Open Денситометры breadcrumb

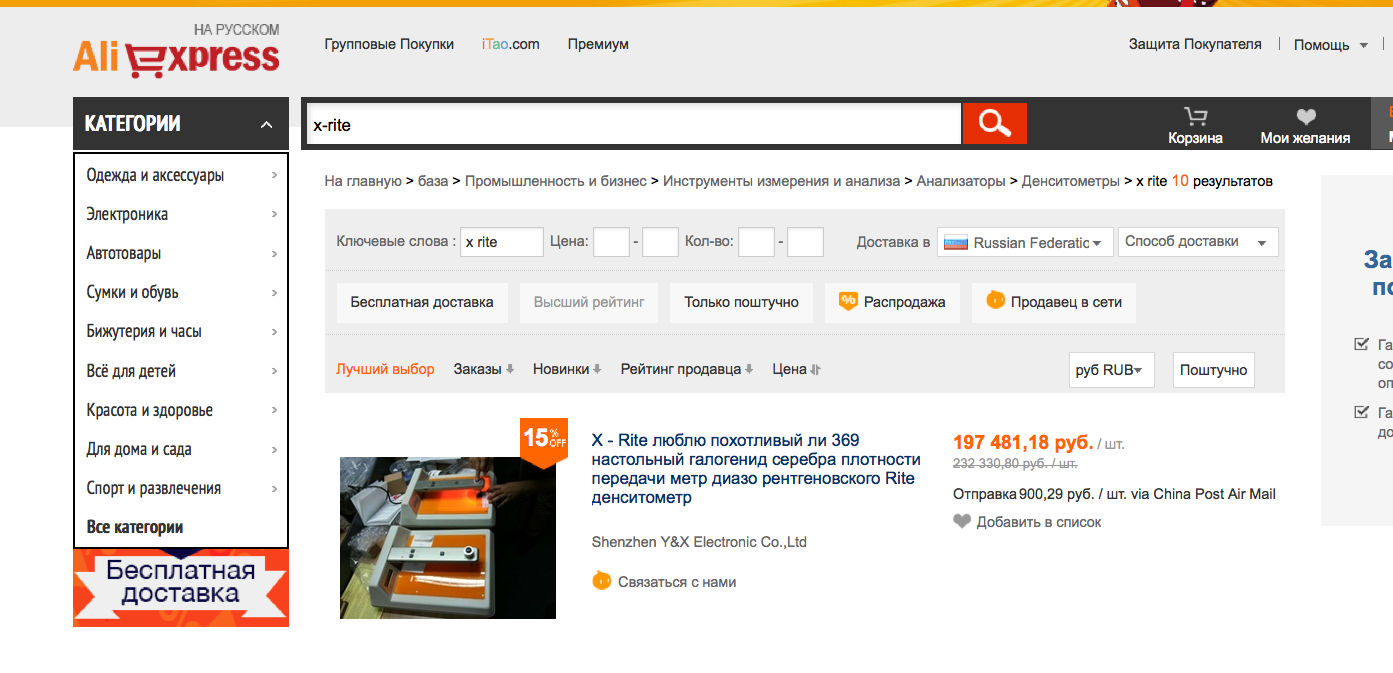click(1071, 181)
